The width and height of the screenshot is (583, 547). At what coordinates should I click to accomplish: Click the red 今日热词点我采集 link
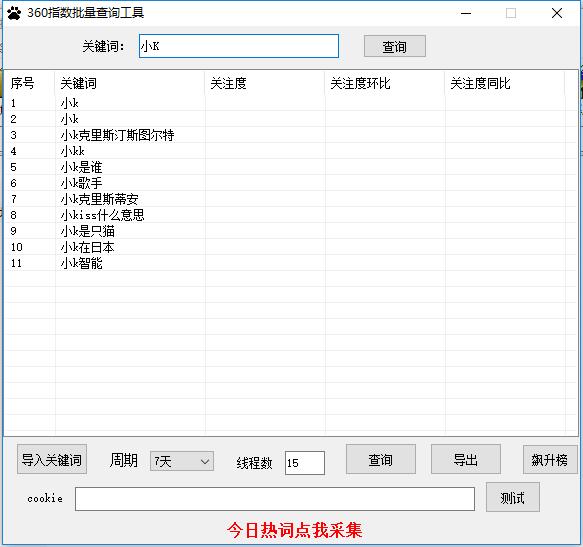(294, 530)
